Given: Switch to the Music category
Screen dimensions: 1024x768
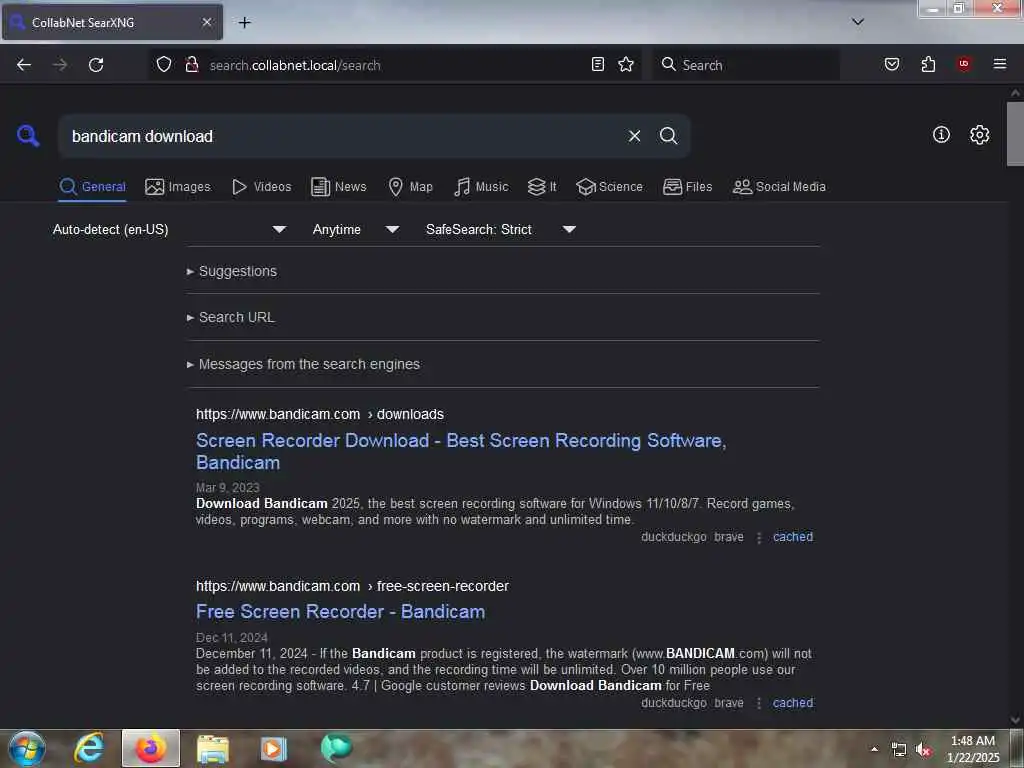Looking at the screenshot, I should [x=481, y=187].
